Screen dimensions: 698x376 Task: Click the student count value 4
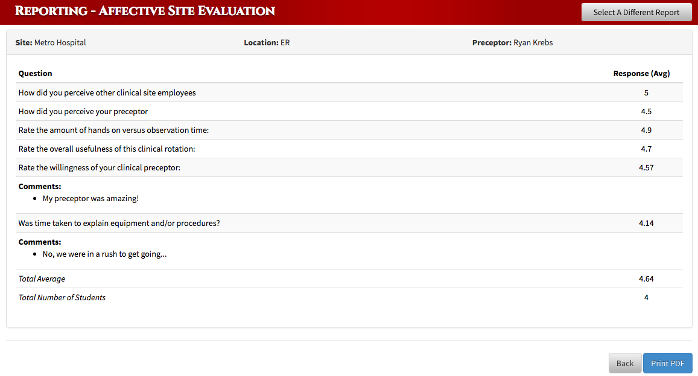[x=646, y=297]
